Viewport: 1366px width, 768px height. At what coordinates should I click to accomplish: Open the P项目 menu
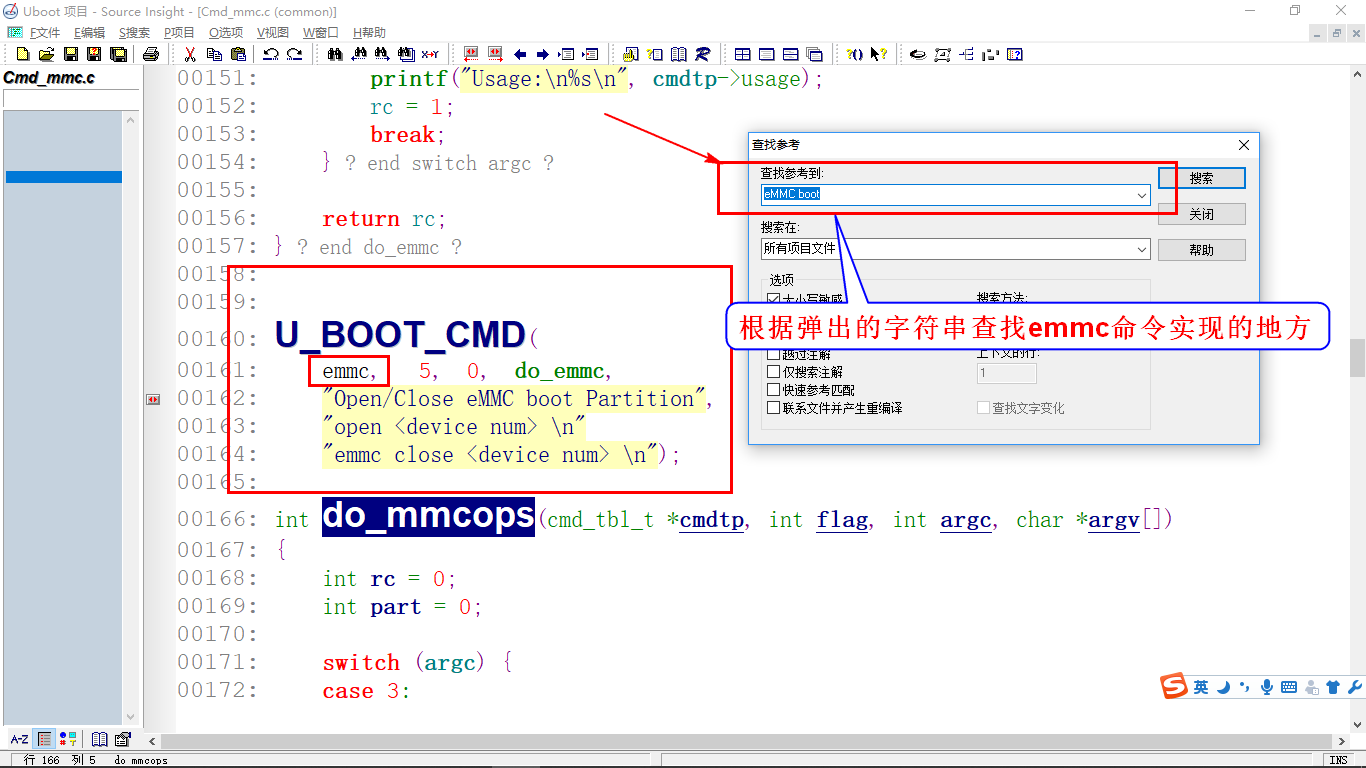pos(179,32)
